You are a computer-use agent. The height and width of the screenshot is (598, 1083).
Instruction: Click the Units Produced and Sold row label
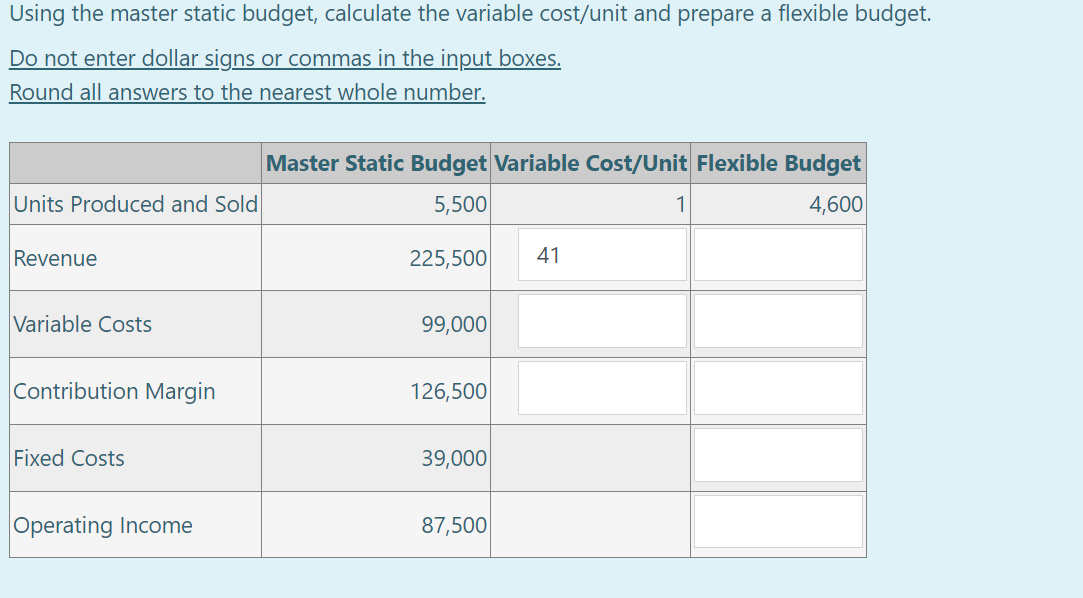[135, 204]
